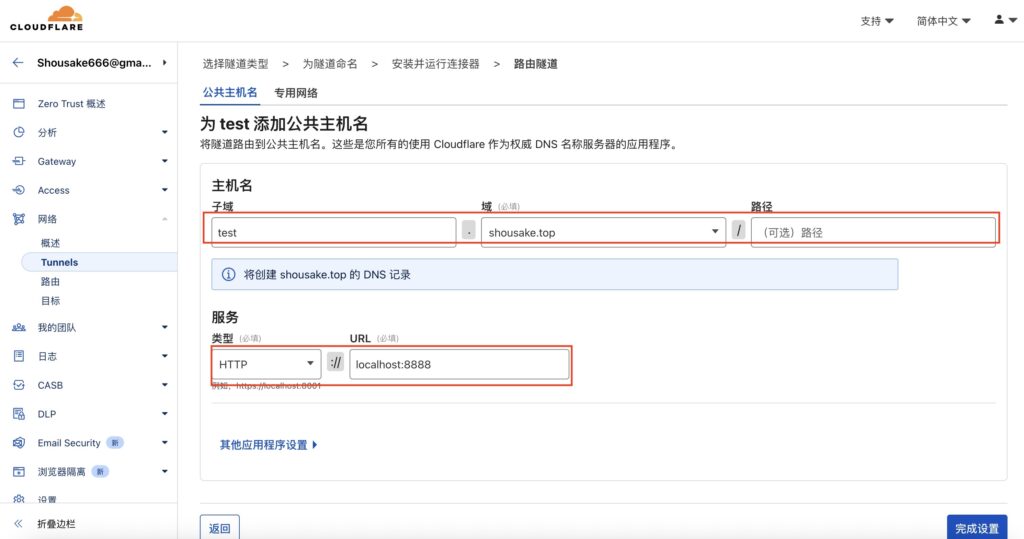Click the 返回 button

click(x=219, y=528)
